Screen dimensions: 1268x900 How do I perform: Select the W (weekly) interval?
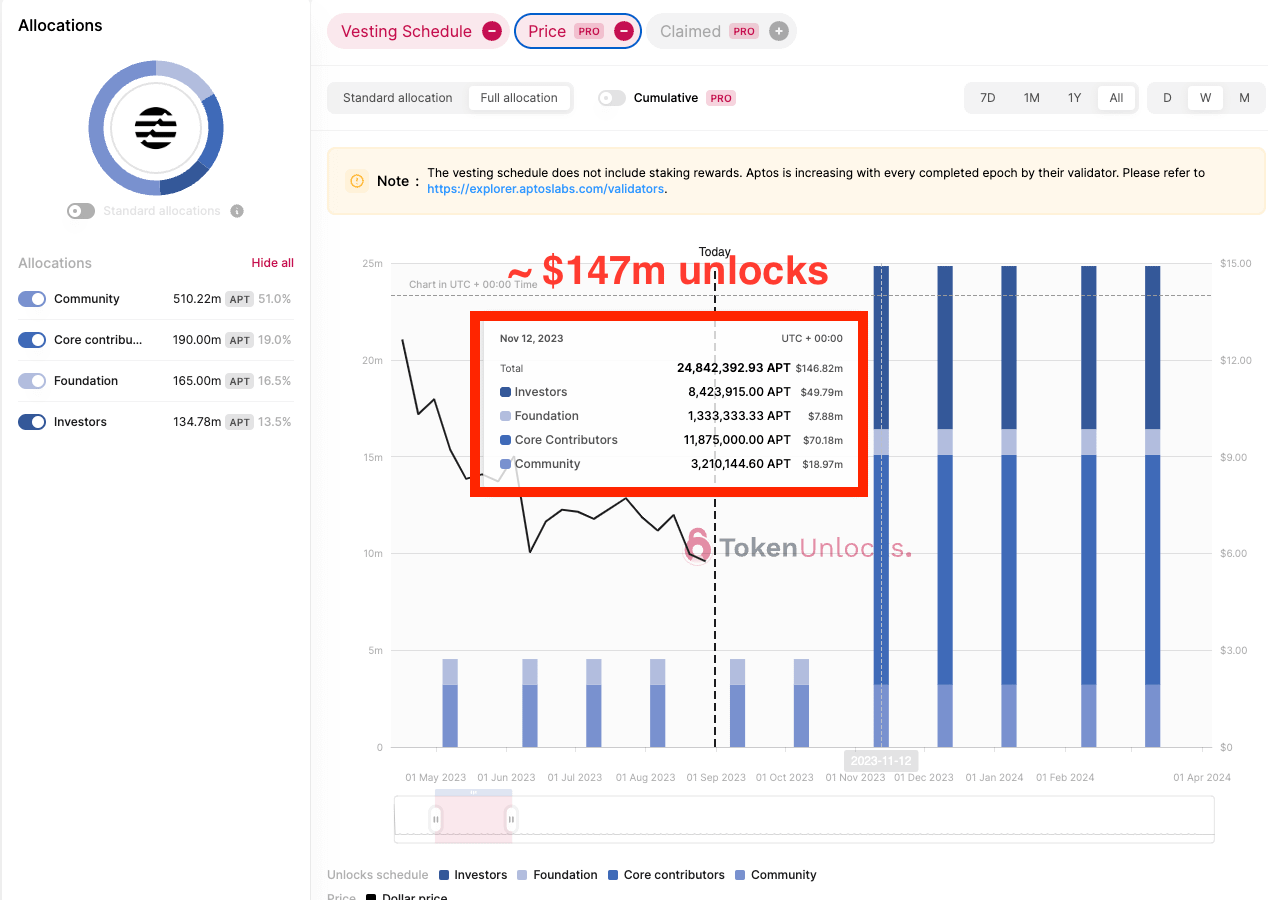point(1206,98)
